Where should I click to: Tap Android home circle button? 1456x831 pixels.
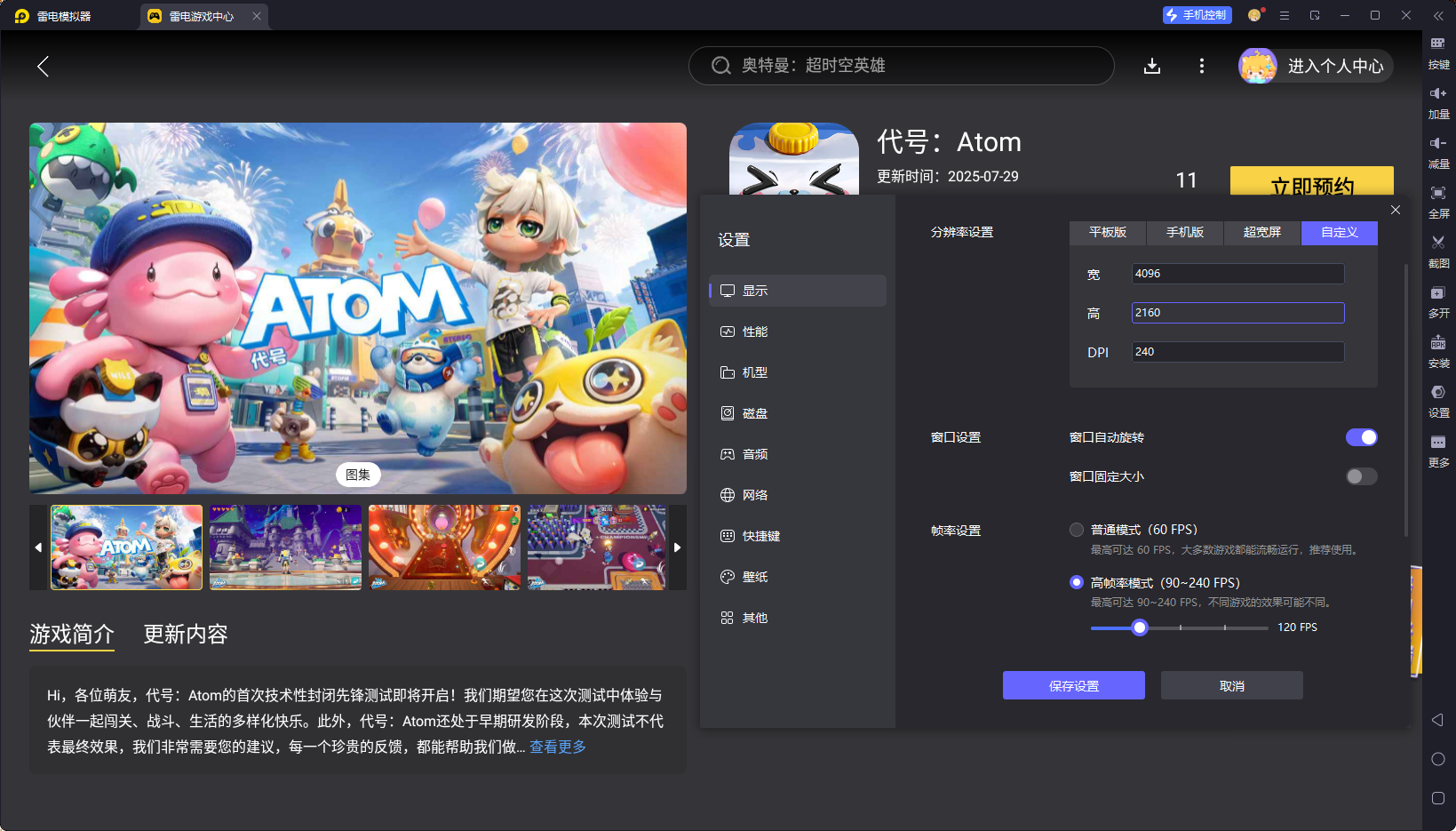1437,759
